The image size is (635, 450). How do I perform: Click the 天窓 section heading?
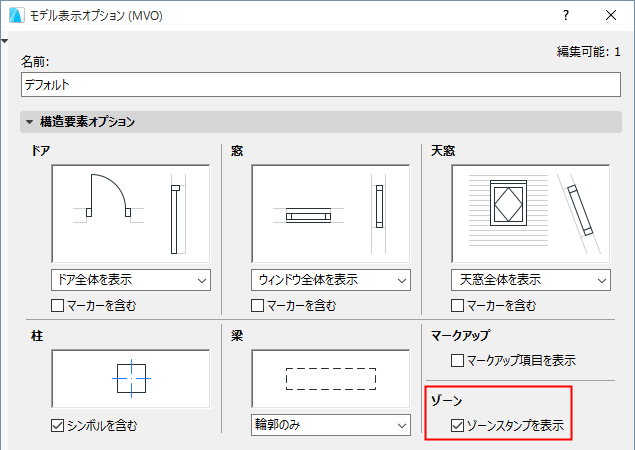click(x=443, y=151)
